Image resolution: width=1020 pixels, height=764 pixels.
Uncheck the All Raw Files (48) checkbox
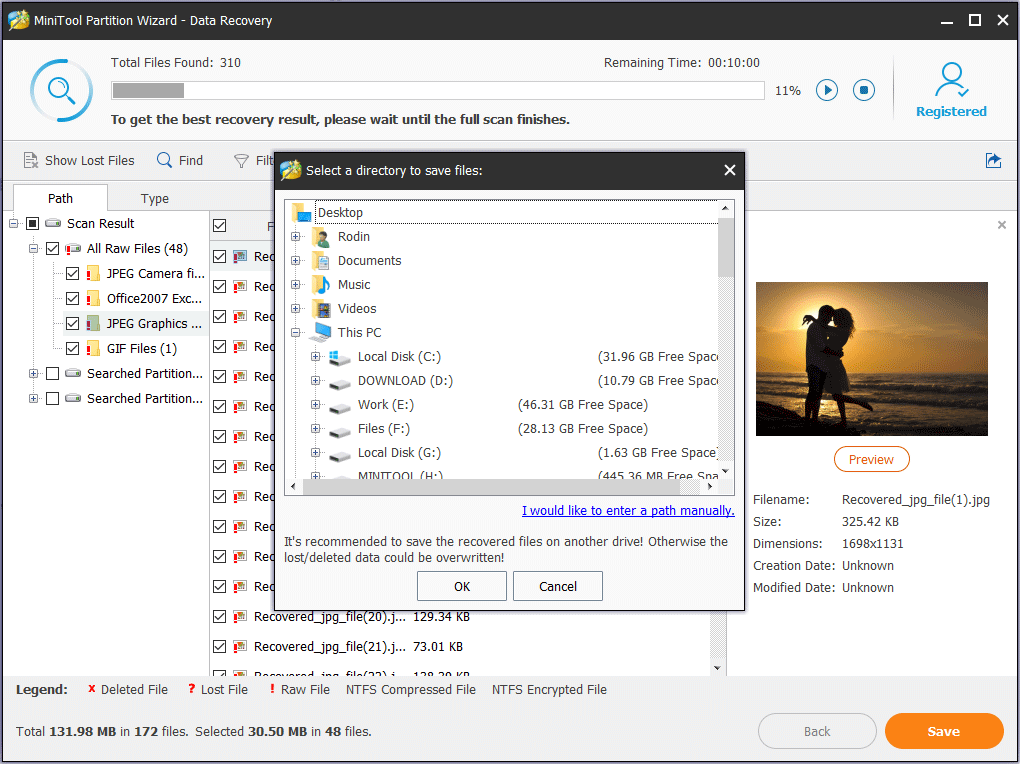pos(53,249)
